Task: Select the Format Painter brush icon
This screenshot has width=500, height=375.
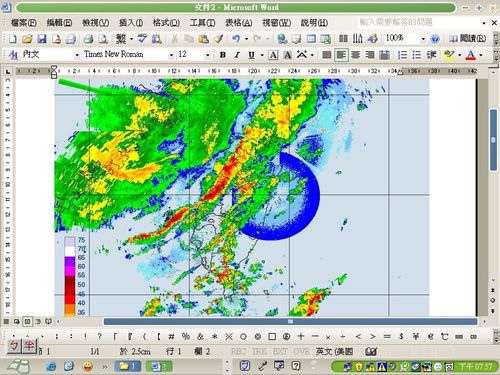Action: [x=219, y=39]
